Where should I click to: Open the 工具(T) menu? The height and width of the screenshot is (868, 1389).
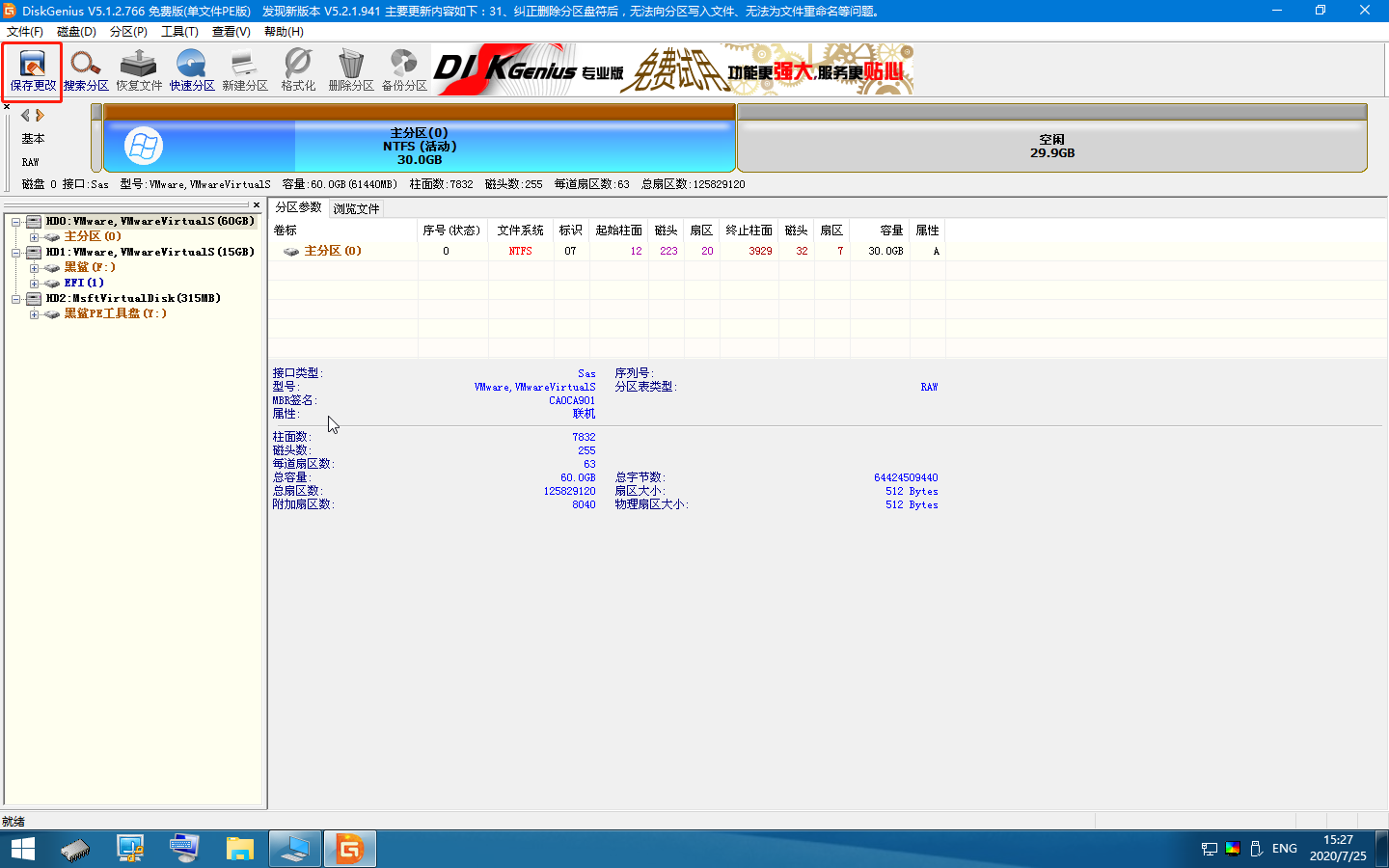[179, 32]
